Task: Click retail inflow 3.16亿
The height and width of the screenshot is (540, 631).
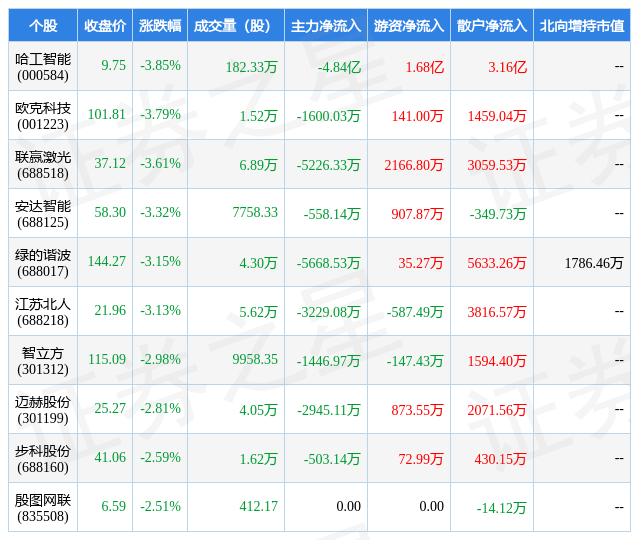Action: tap(507, 67)
